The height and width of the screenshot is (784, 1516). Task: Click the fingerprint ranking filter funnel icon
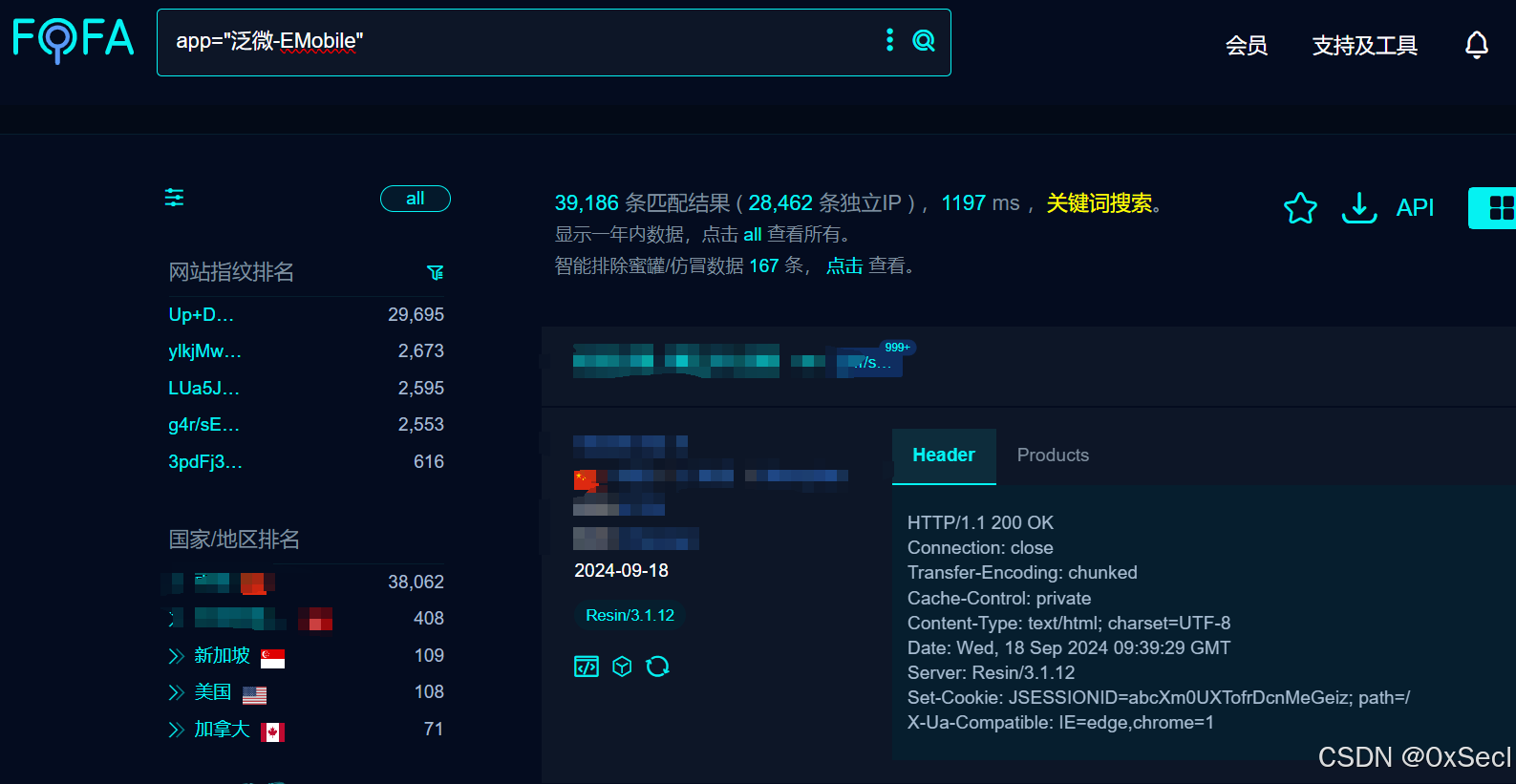tap(436, 273)
